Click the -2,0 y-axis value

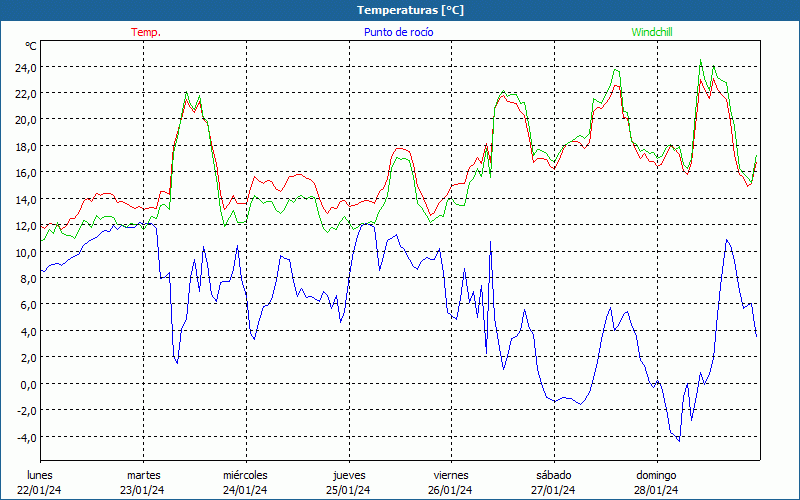click(x=27, y=411)
